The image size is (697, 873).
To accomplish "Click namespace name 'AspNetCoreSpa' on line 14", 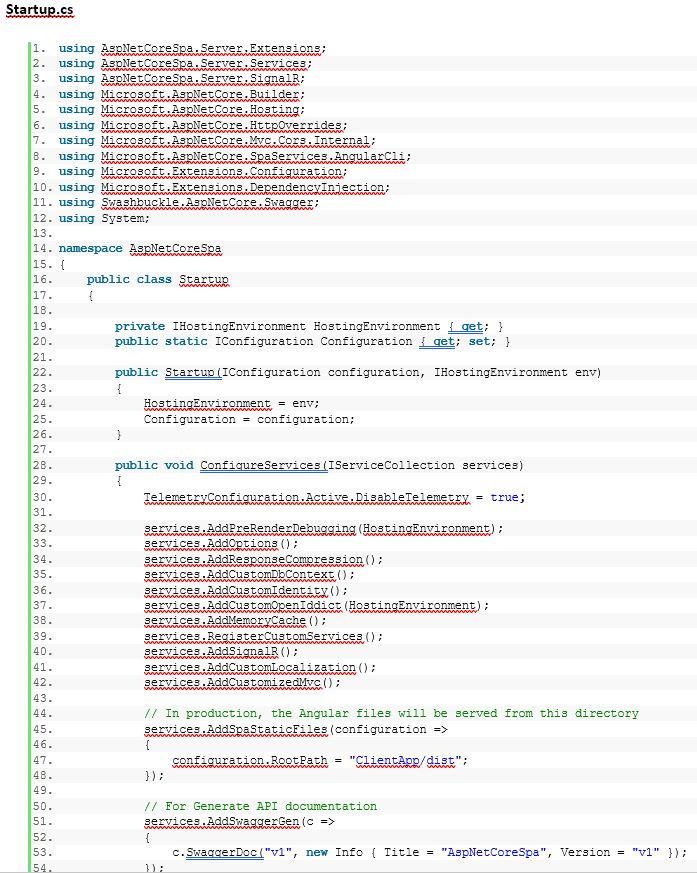I will 175,248.
